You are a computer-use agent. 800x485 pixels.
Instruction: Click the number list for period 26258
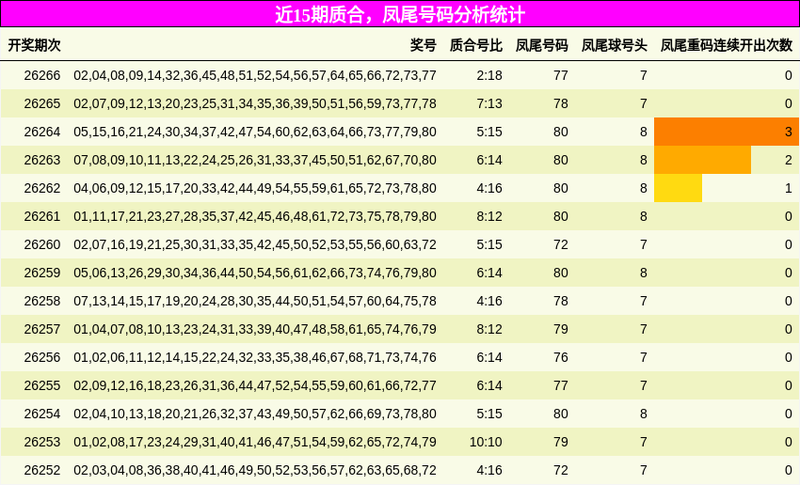pos(255,301)
